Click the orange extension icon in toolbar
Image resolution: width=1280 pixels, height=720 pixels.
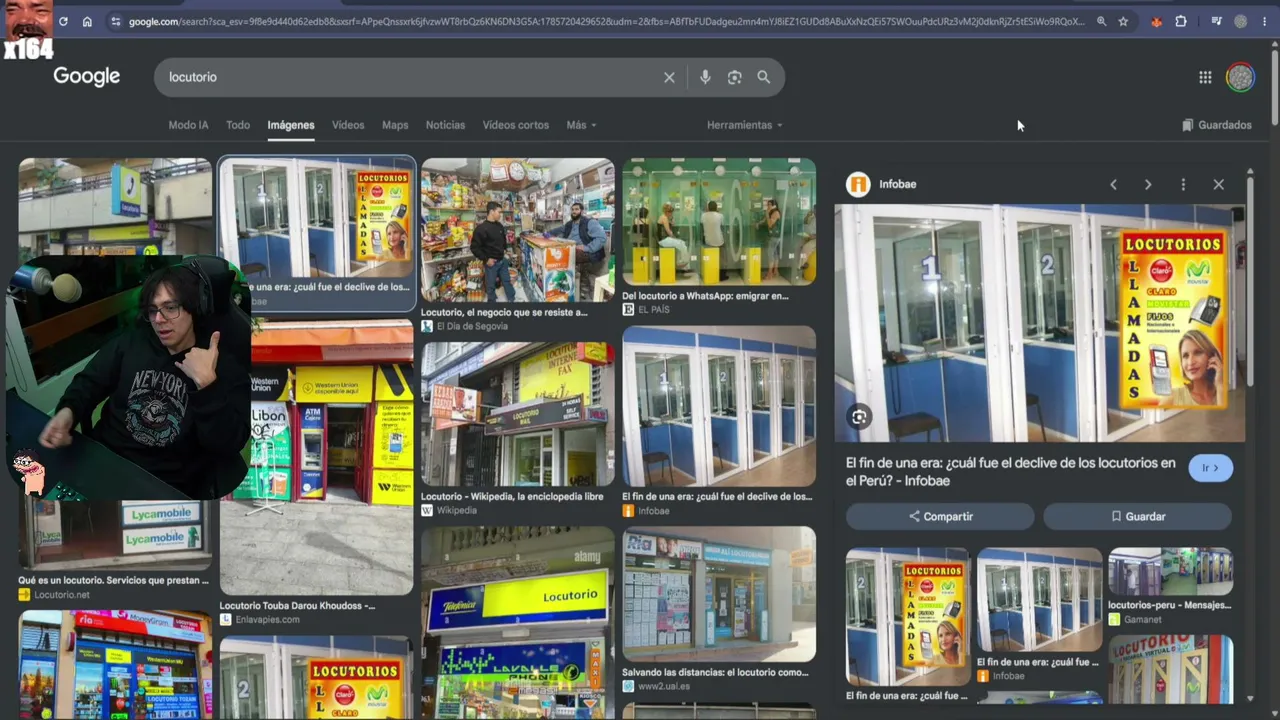click(x=1157, y=21)
